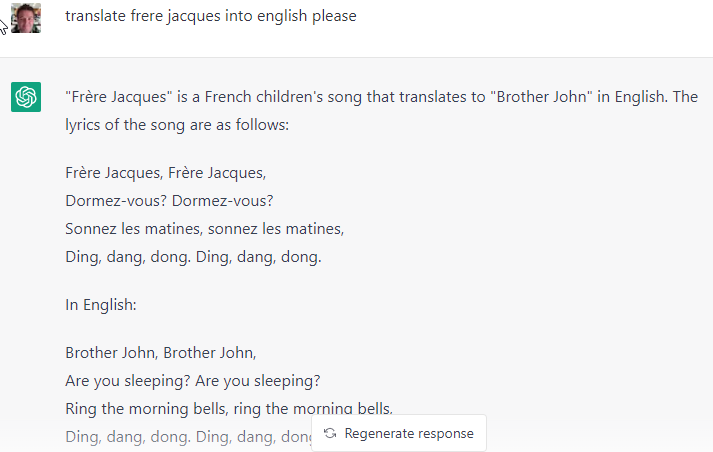Click the prompt text 'translate frere jacques into english please'
Screen dimensions: 713x452
pyautogui.click(x=211, y=16)
